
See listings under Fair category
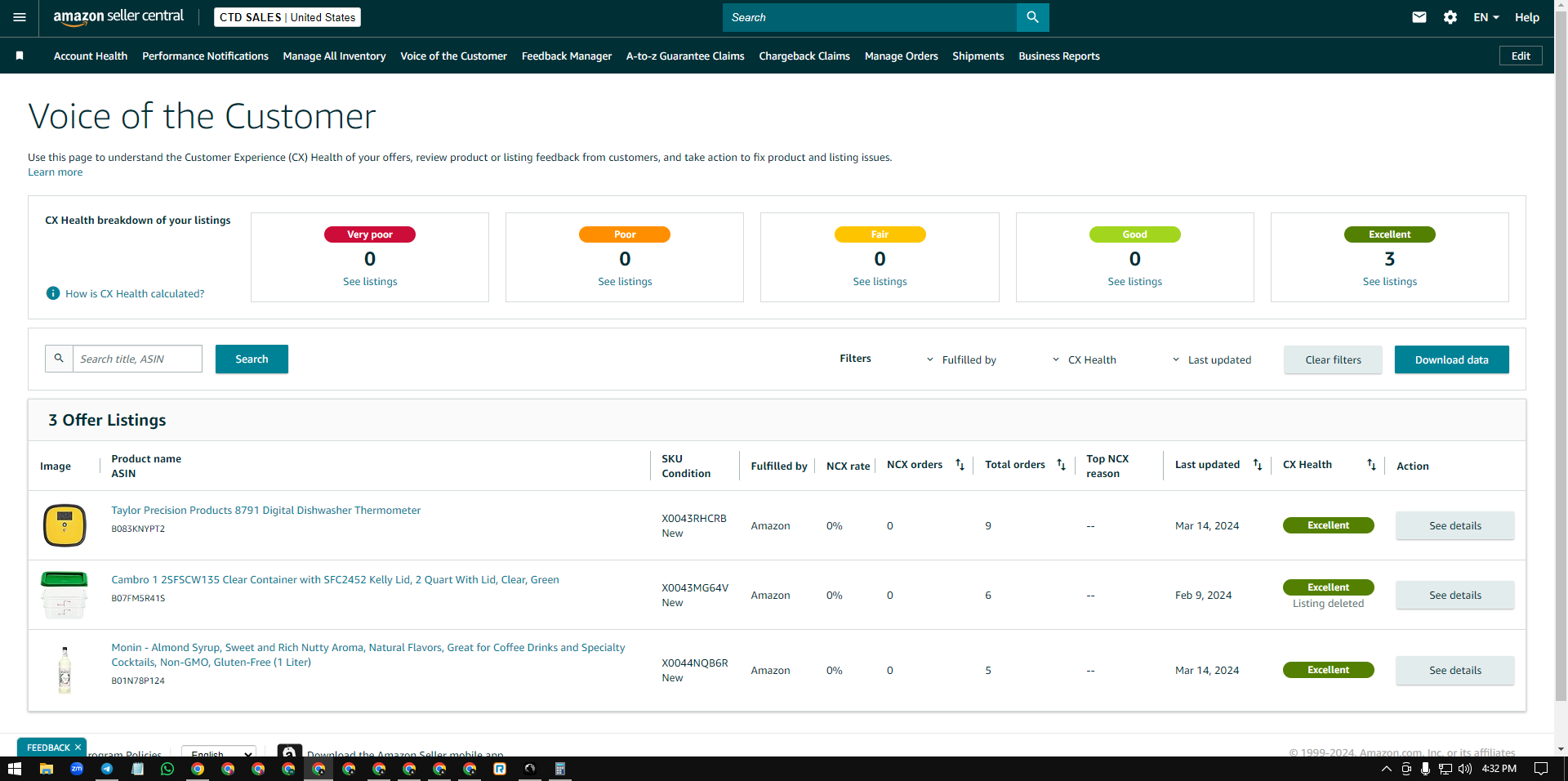tap(880, 281)
